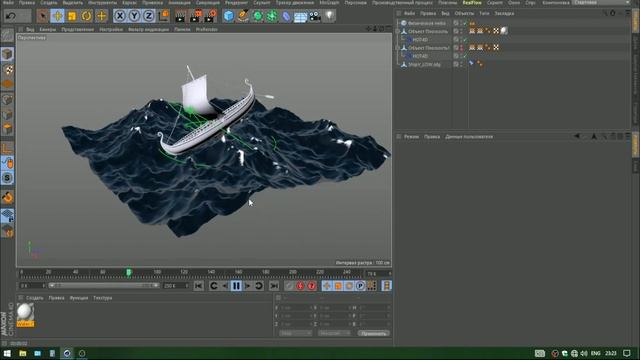Image resolution: width=640 pixels, height=360 pixels.
Task: Click the green Subdivision generator icon
Action: tap(258, 16)
